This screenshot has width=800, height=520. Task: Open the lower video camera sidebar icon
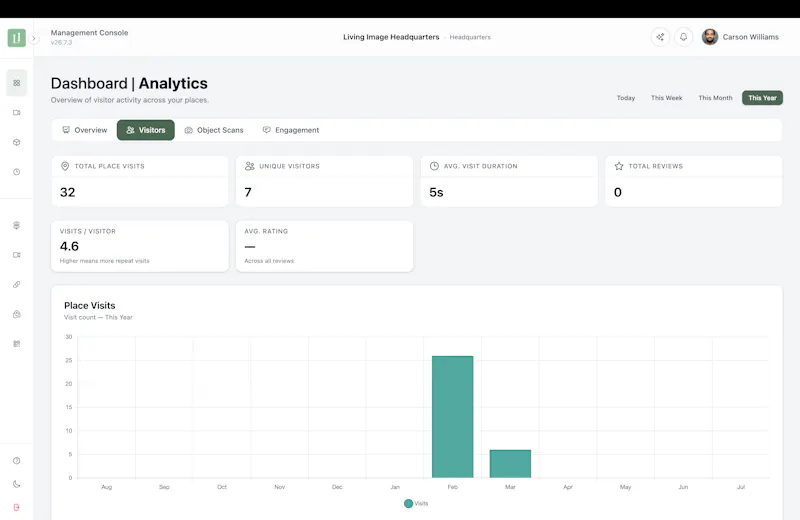click(16, 255)
